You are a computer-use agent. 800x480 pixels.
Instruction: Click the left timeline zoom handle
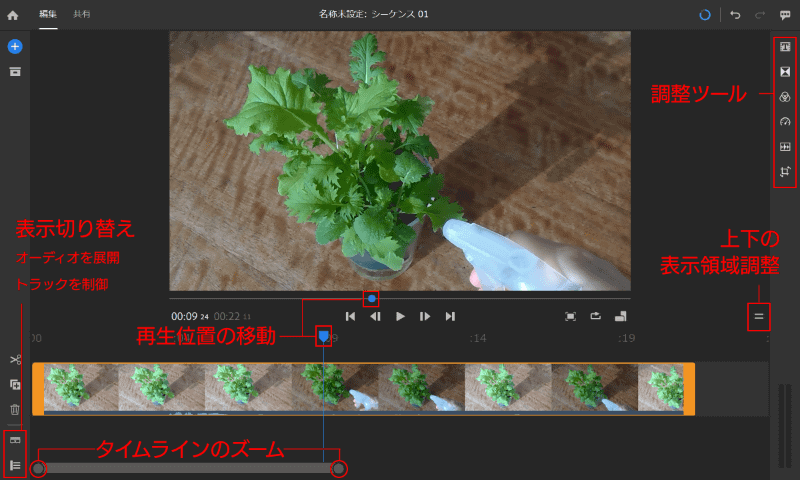click(38, 468)
